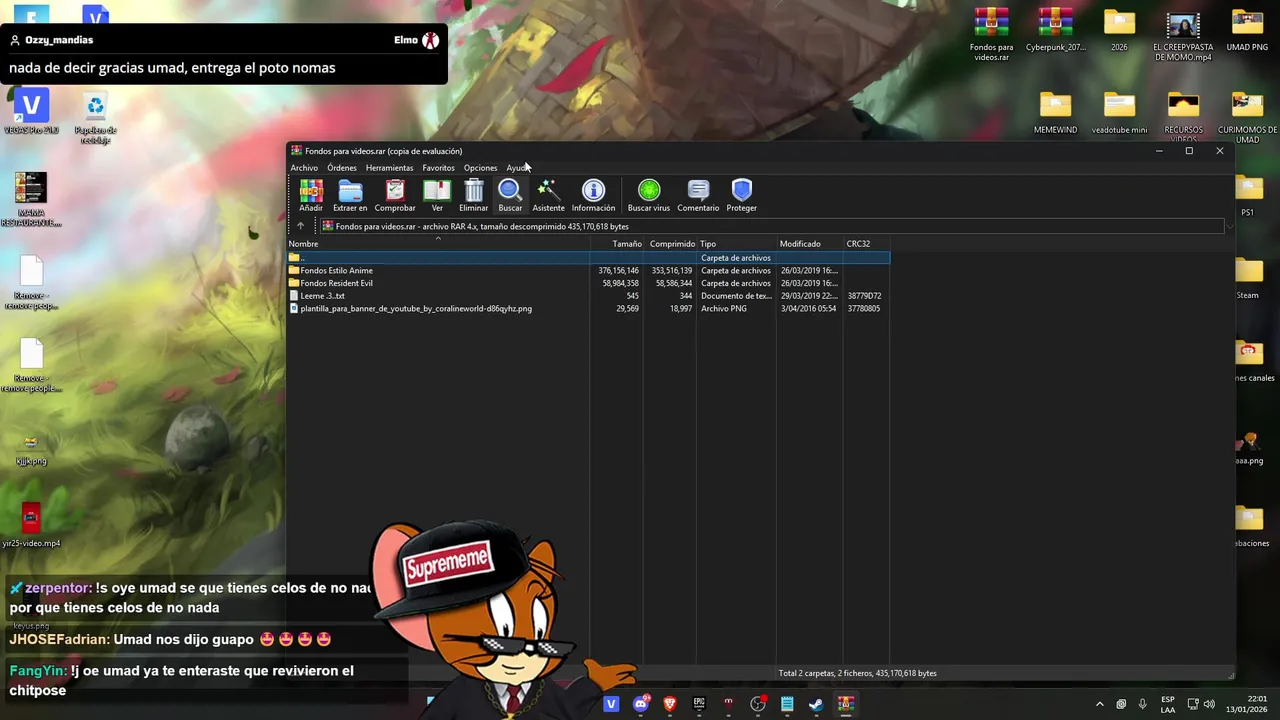Screen dimensions: 1280x720
Task: Sort list by Comprimido column header
Action: point(670,244)
